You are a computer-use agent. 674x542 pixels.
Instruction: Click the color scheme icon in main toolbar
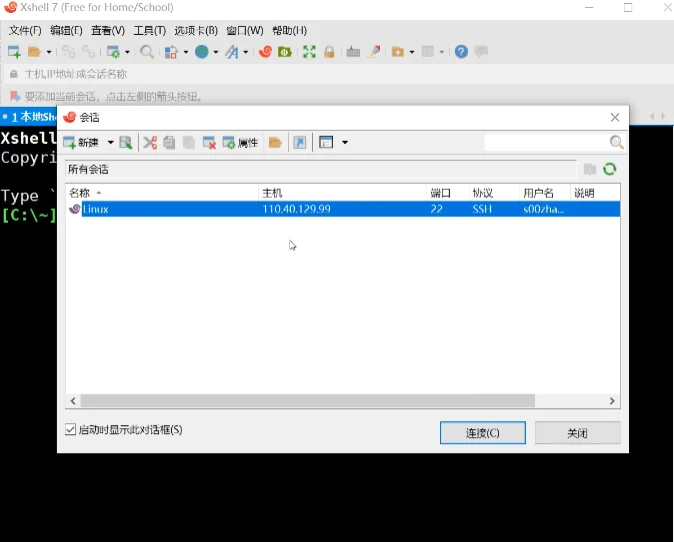pos(171,52)
